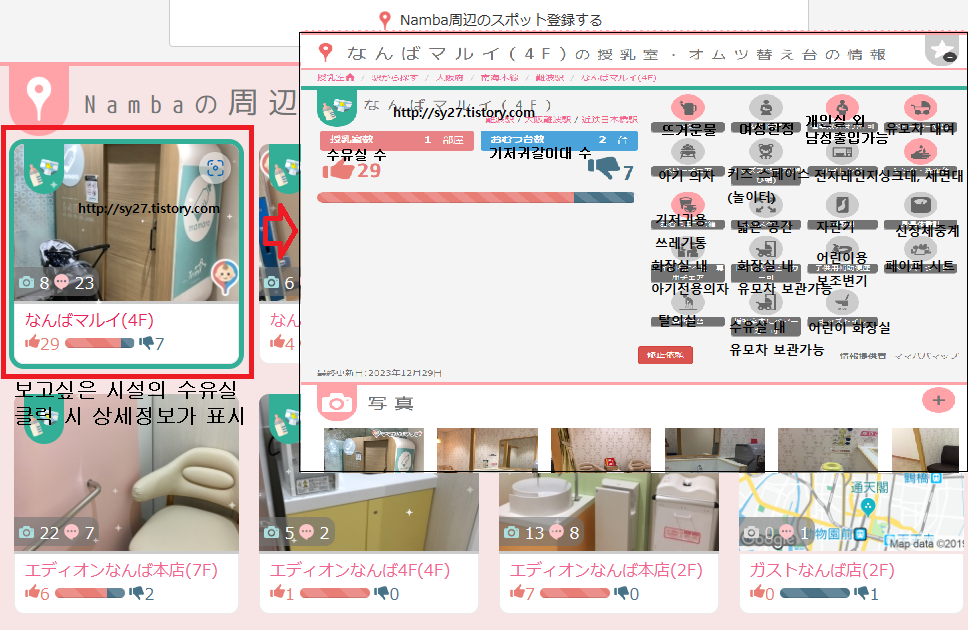Click the microwave facility icon
The width and height of the screenshot is (968, 630).
point(843,151)
